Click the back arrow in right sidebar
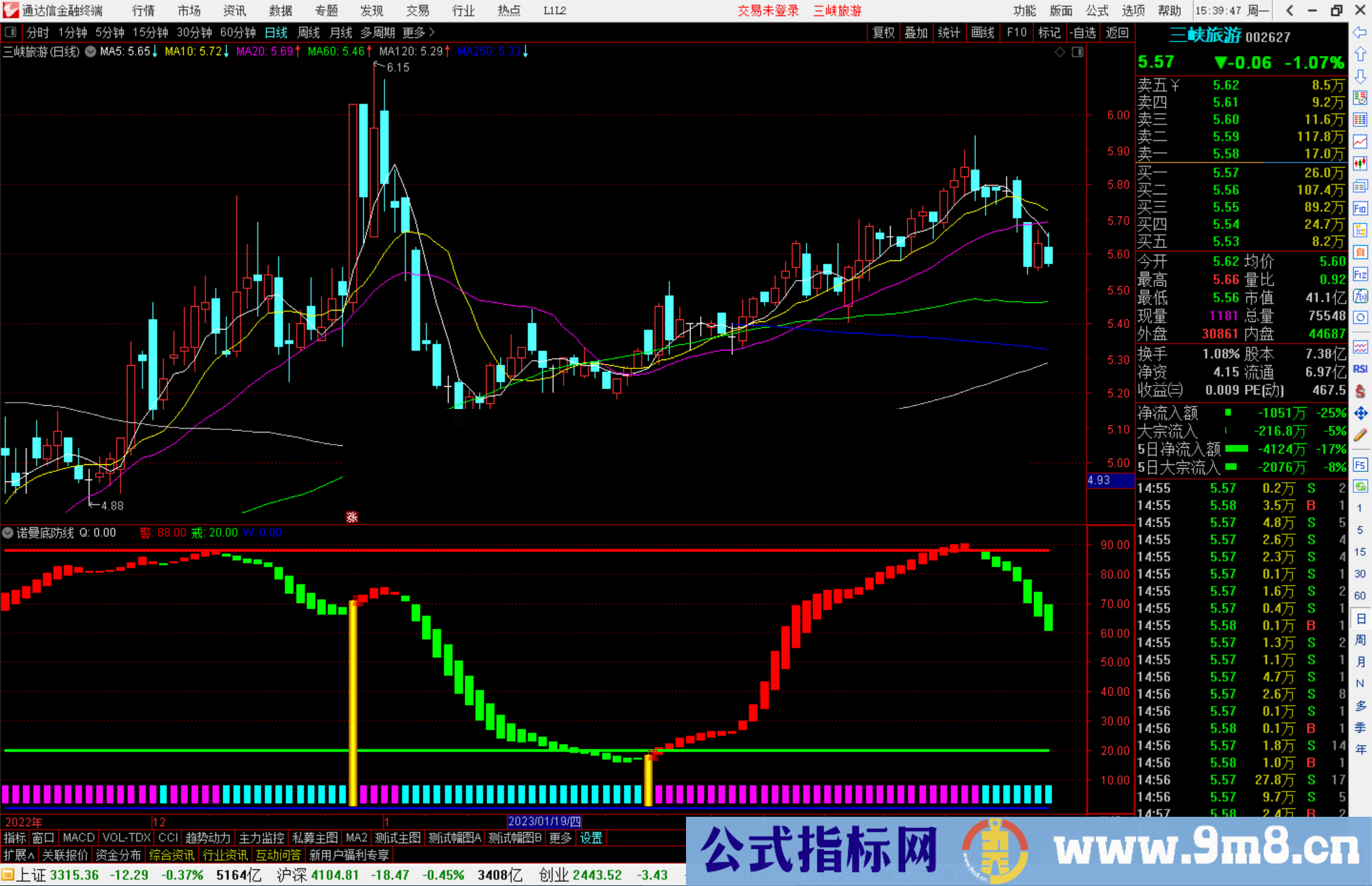 (x=1360, y=32)
